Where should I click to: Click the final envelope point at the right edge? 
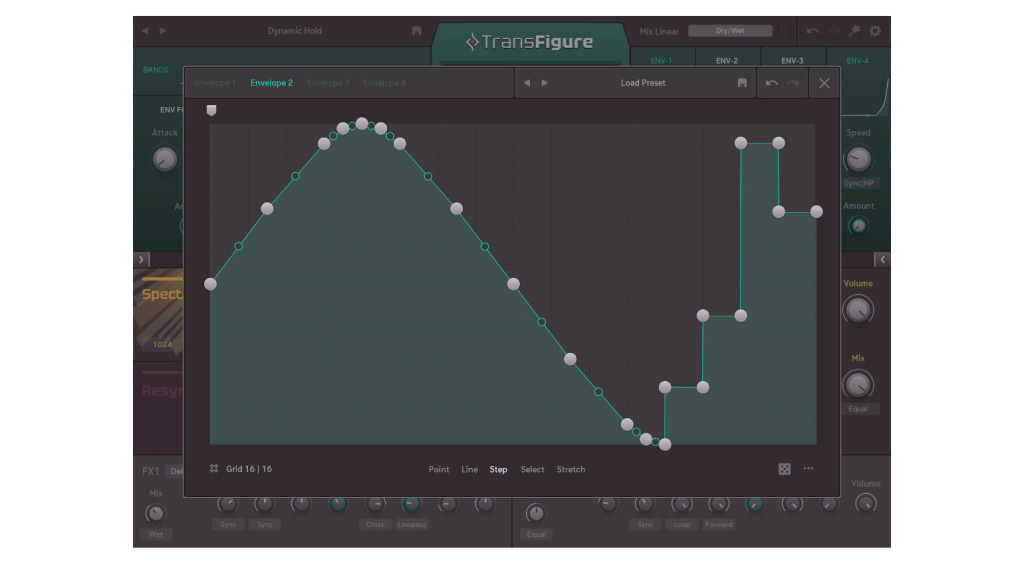point(816,212)
